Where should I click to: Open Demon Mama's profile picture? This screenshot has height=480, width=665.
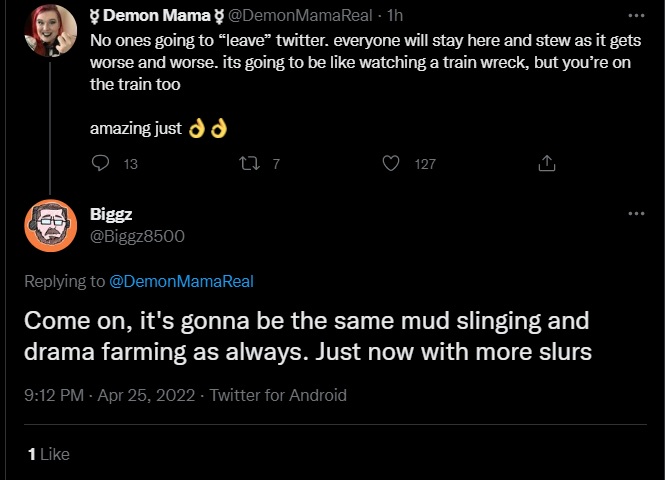tap(50, 31)
